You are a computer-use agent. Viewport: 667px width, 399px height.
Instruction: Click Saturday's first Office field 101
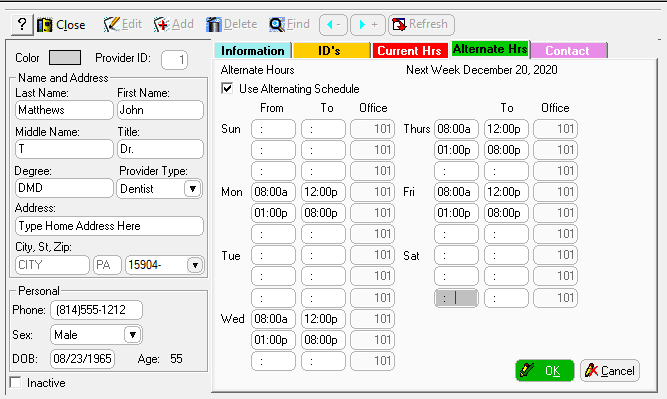tap(556, 255)
